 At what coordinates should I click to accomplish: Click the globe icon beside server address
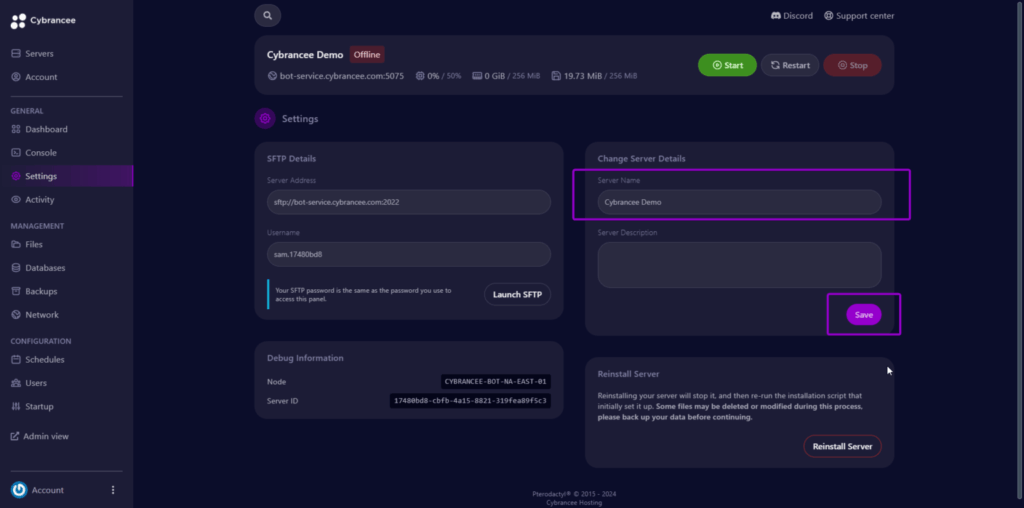click(272, 76)
